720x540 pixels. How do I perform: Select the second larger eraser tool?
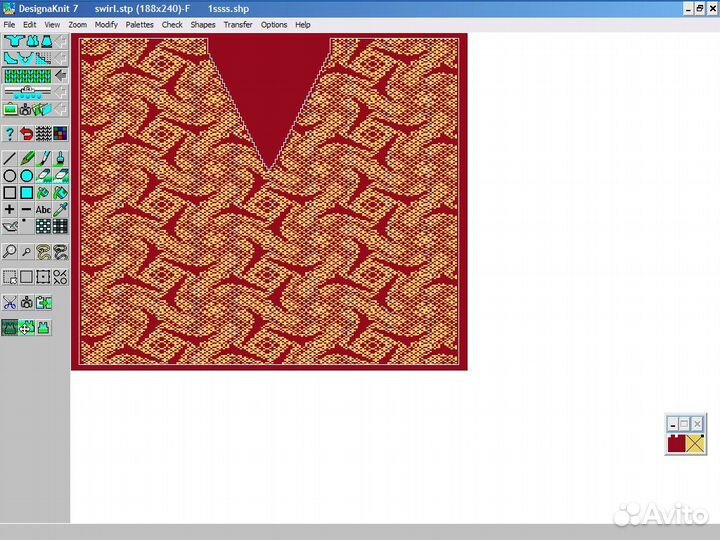click(x=60, y=176)
